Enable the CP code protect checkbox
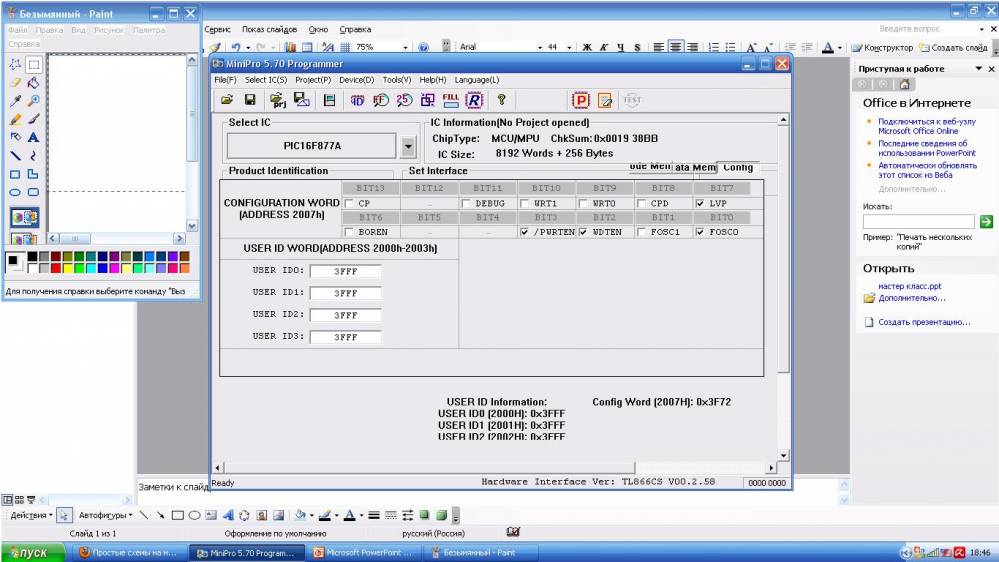Image resolution: width=999 pixels, height=562 pixels. [x=349, y=203]
